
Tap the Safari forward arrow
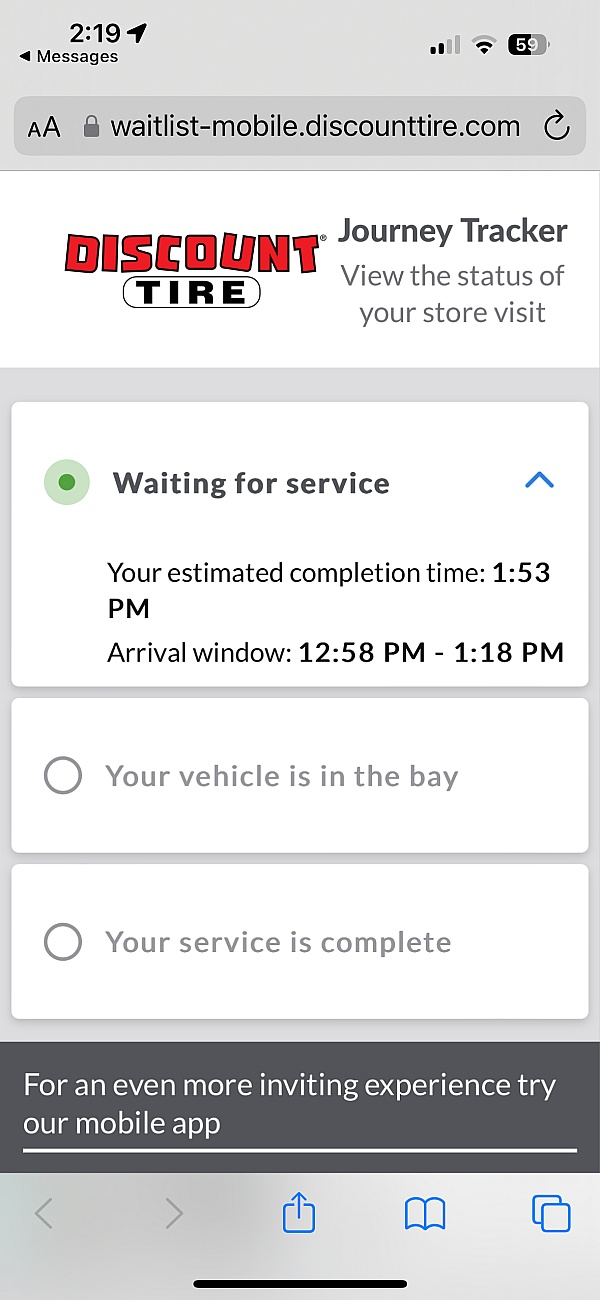(x=174, y=1214)
